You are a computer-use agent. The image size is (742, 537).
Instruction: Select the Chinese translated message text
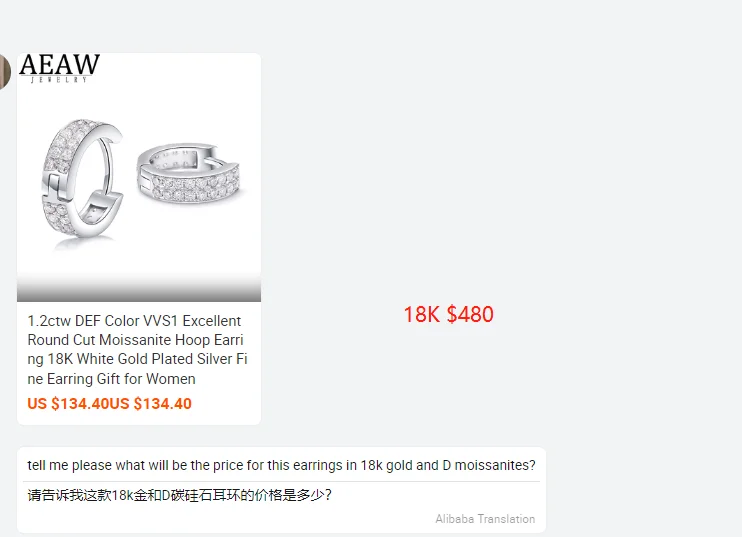click(x=179, y=495)
